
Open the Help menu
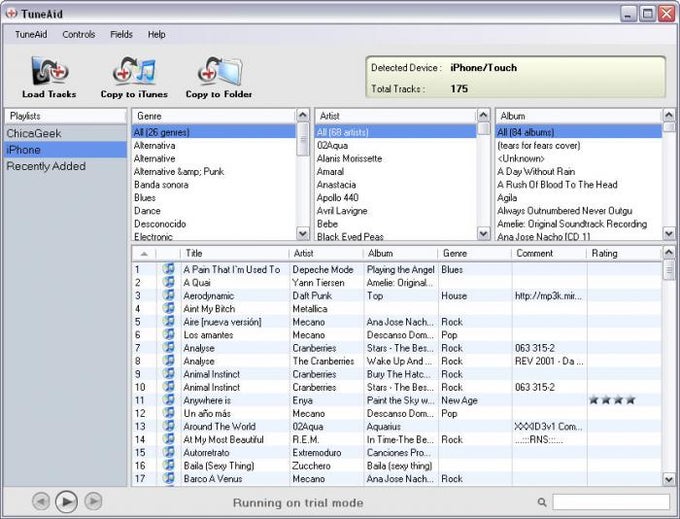pyautogui.click(x=156, y=34)
